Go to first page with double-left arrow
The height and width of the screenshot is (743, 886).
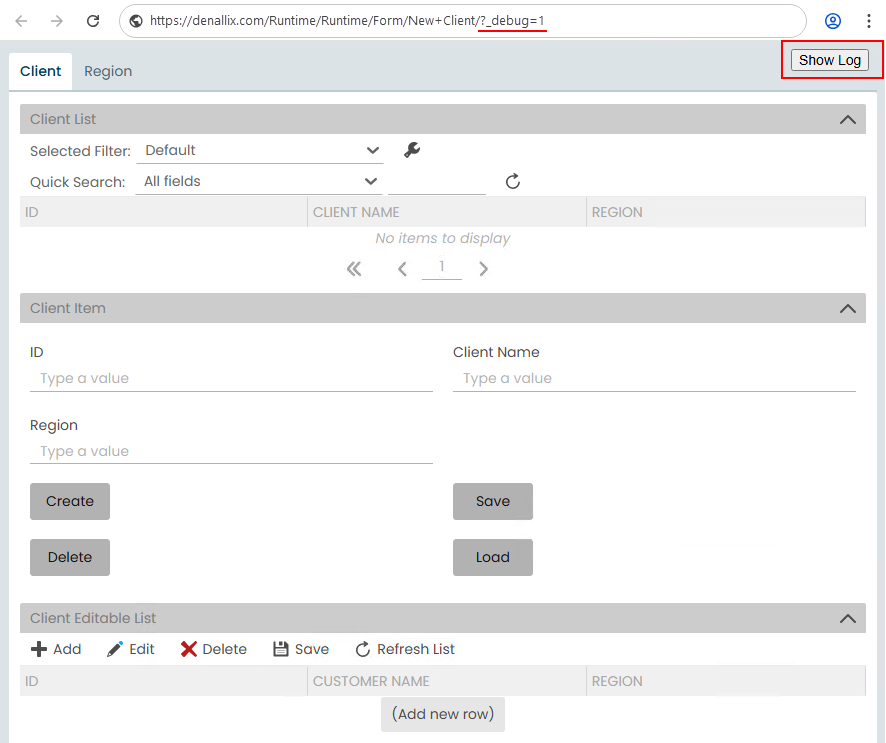pyautogui.click(x=354, y=269)
